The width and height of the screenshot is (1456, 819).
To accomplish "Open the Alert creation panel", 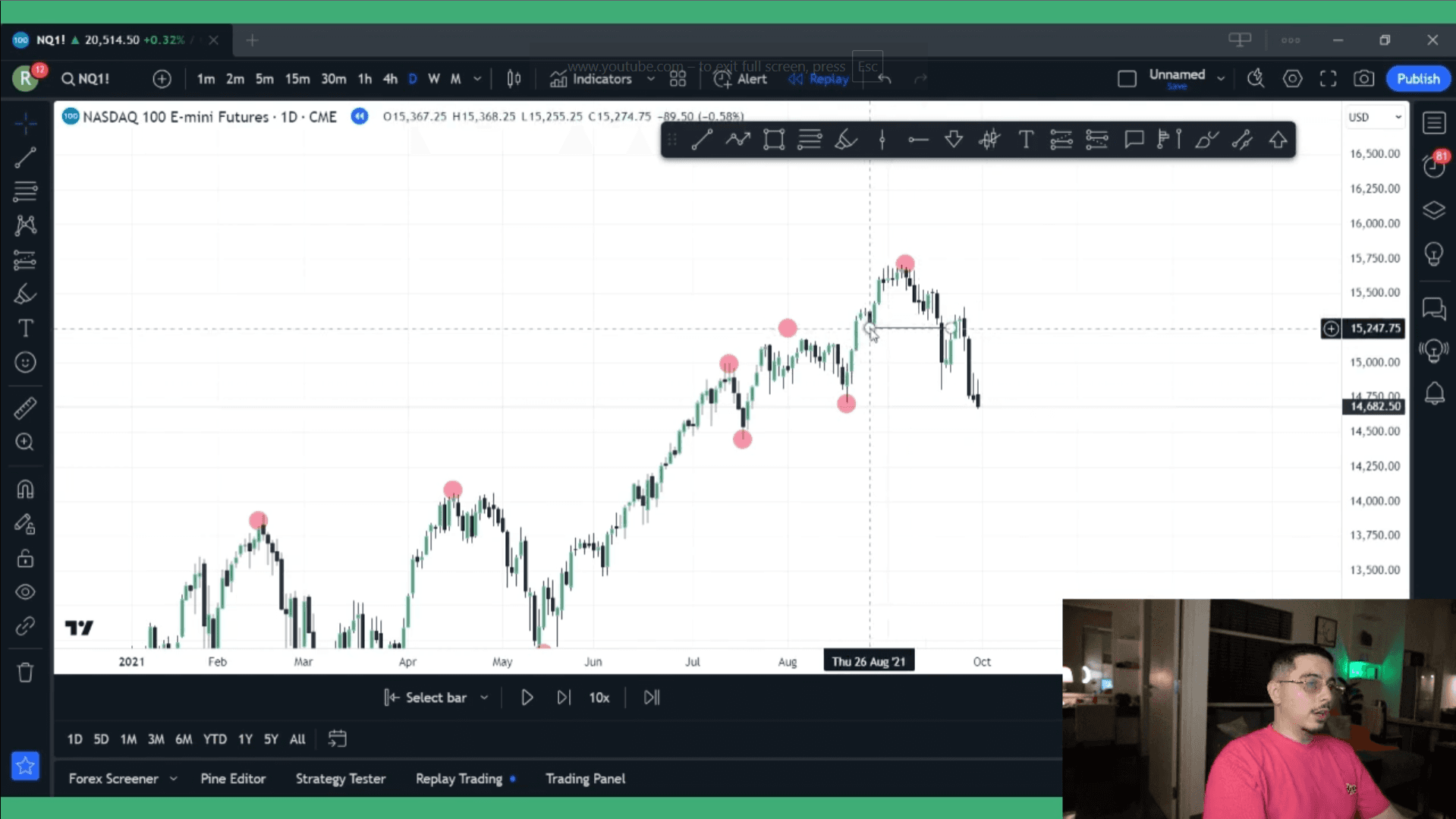I will tap(741, 78).
